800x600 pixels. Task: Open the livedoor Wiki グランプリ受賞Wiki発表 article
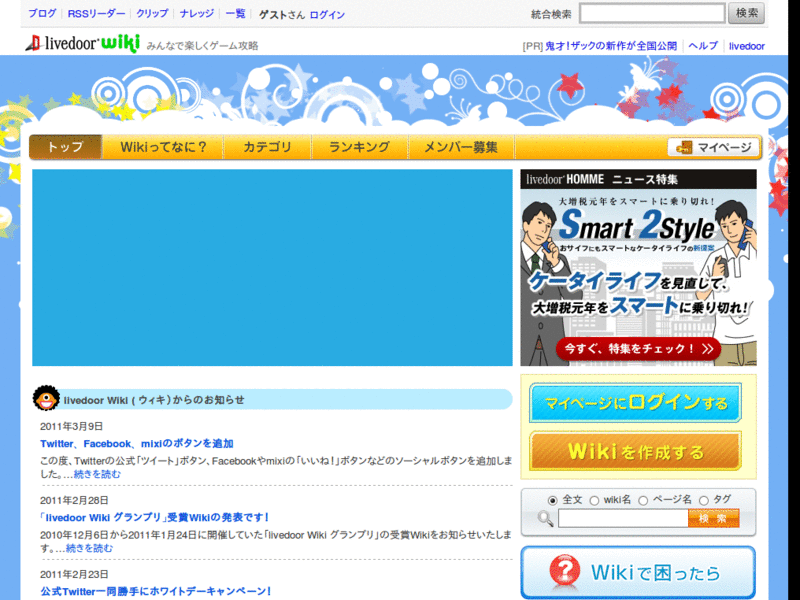coord(155,517)
